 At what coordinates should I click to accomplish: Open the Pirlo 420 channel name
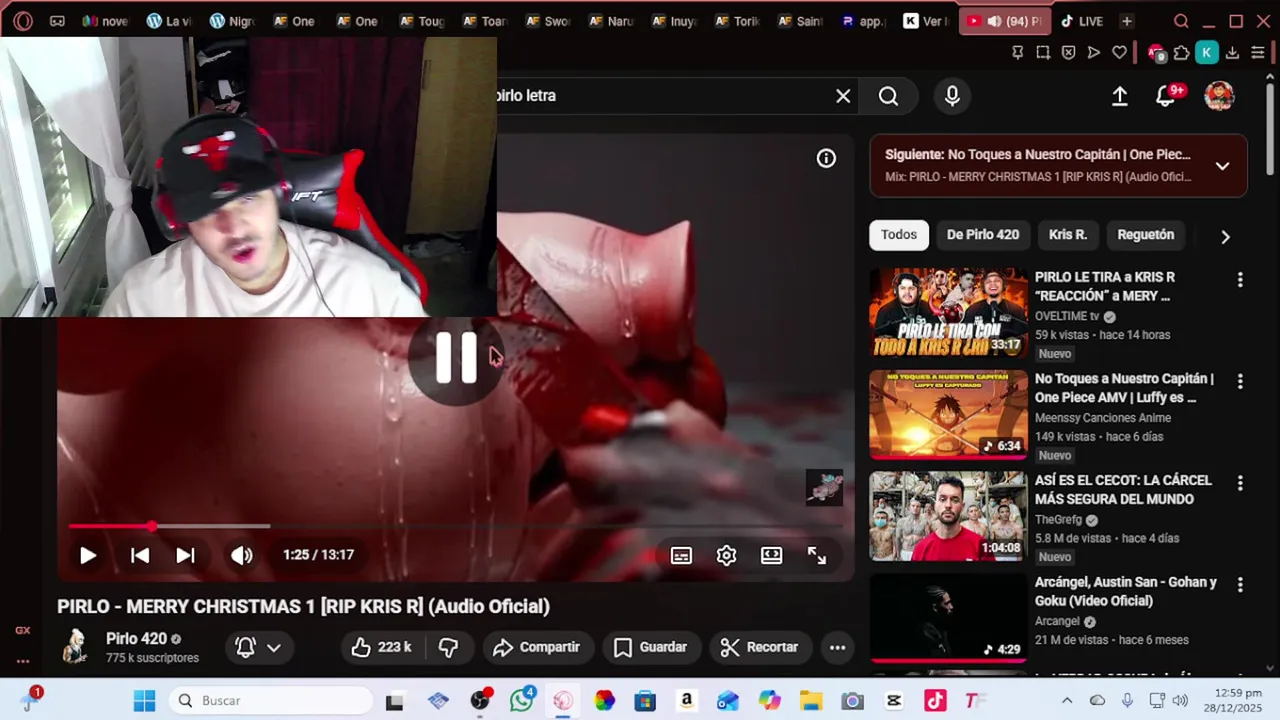click(x=136, y=639)
